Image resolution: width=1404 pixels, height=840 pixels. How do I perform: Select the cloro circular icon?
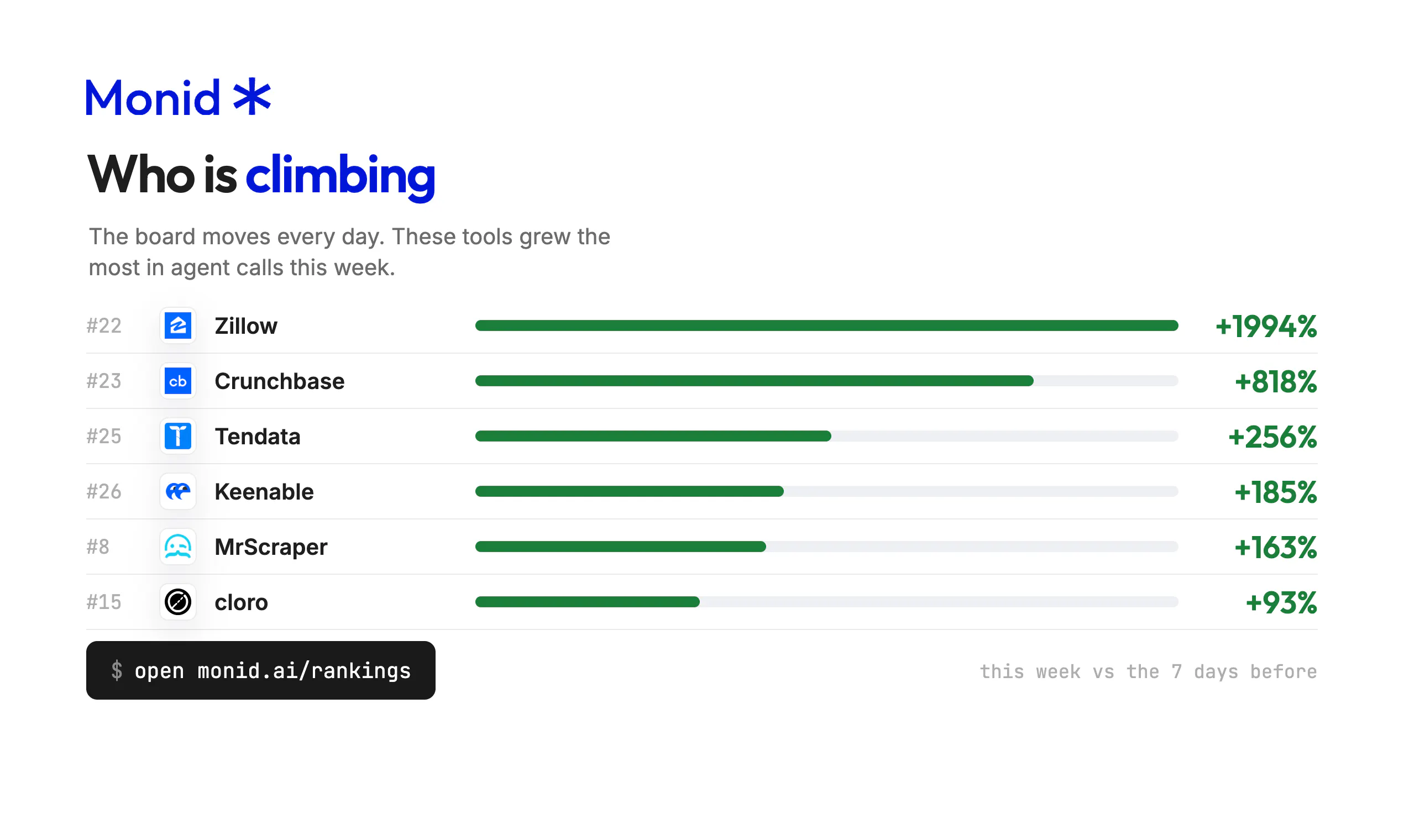point(178,602)
